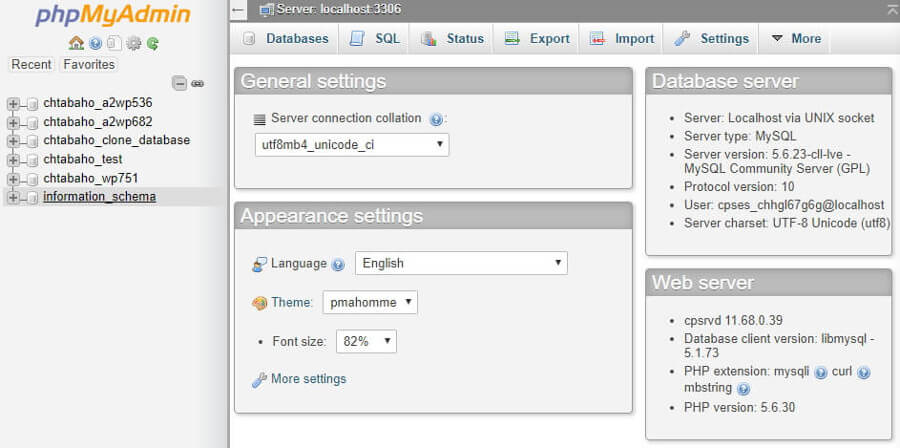Viewport: 900px width, 448px height.
Task: Expand the chtabaho_test database node
Action: [13, 160]
